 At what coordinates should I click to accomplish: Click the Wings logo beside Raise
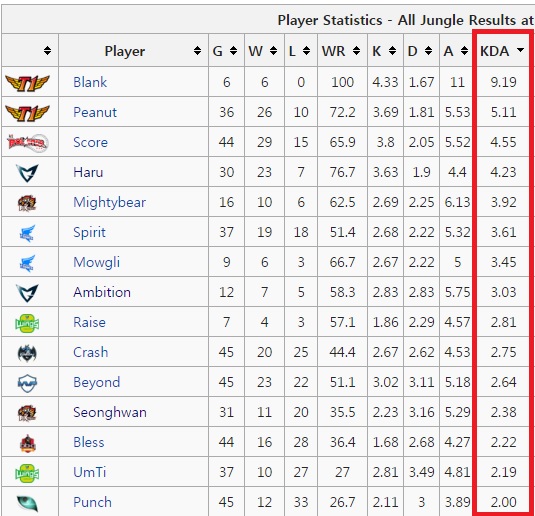[27, 323]
